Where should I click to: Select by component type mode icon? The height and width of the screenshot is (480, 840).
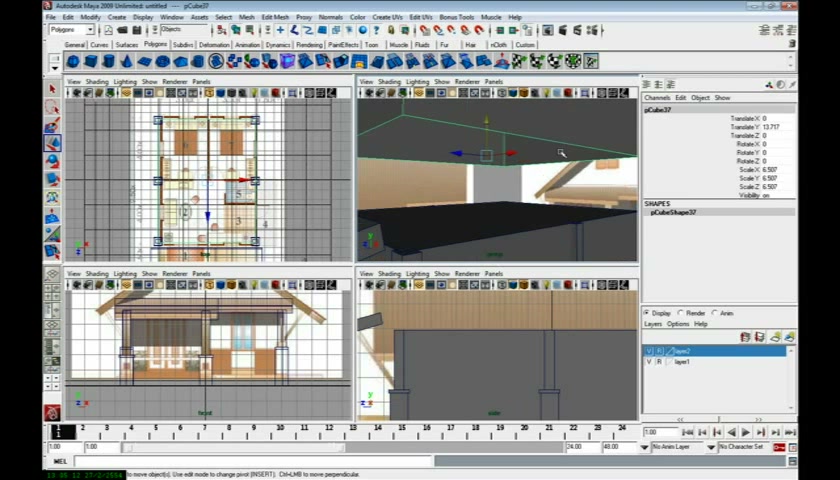(250, 30)
